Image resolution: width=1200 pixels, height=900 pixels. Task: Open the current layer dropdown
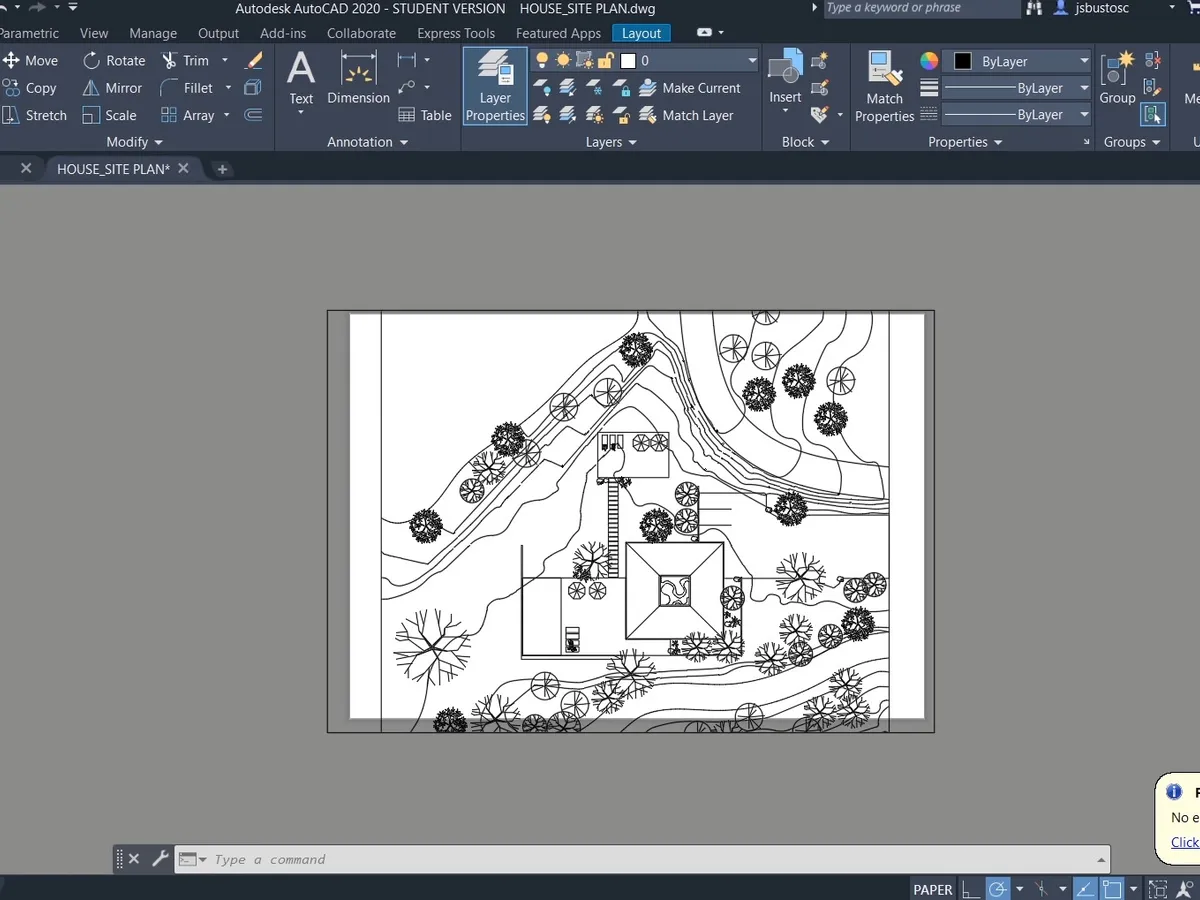[x=750, y=60]
